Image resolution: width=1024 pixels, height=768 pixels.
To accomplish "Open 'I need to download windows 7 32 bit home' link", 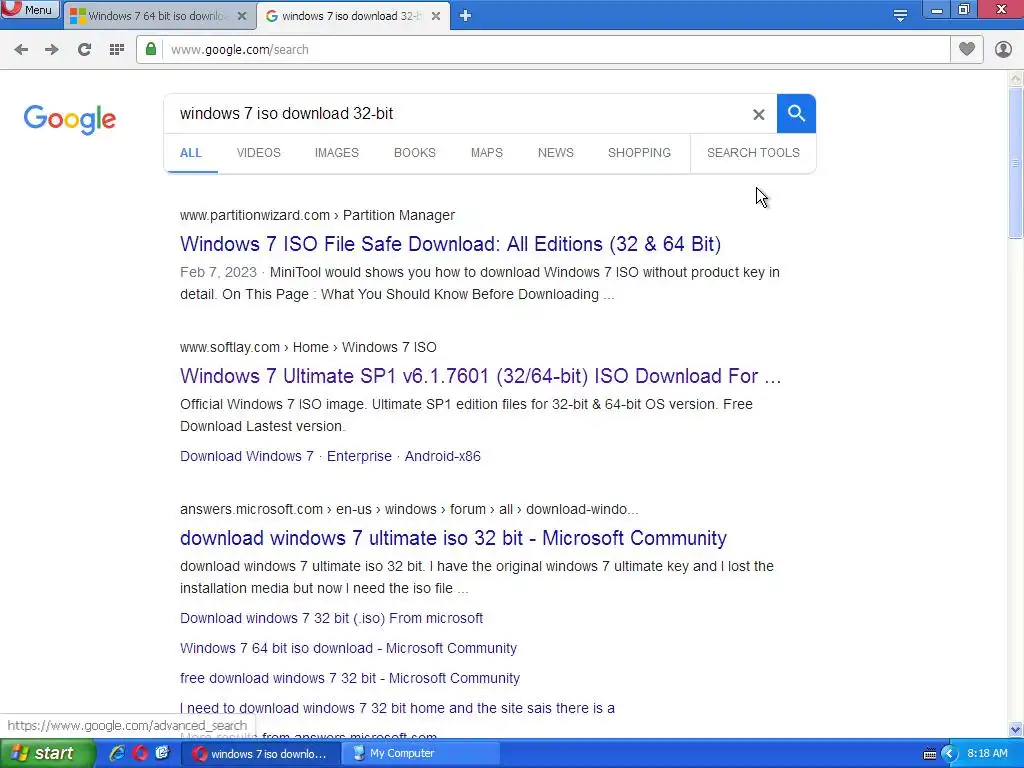I will [397, 708].
